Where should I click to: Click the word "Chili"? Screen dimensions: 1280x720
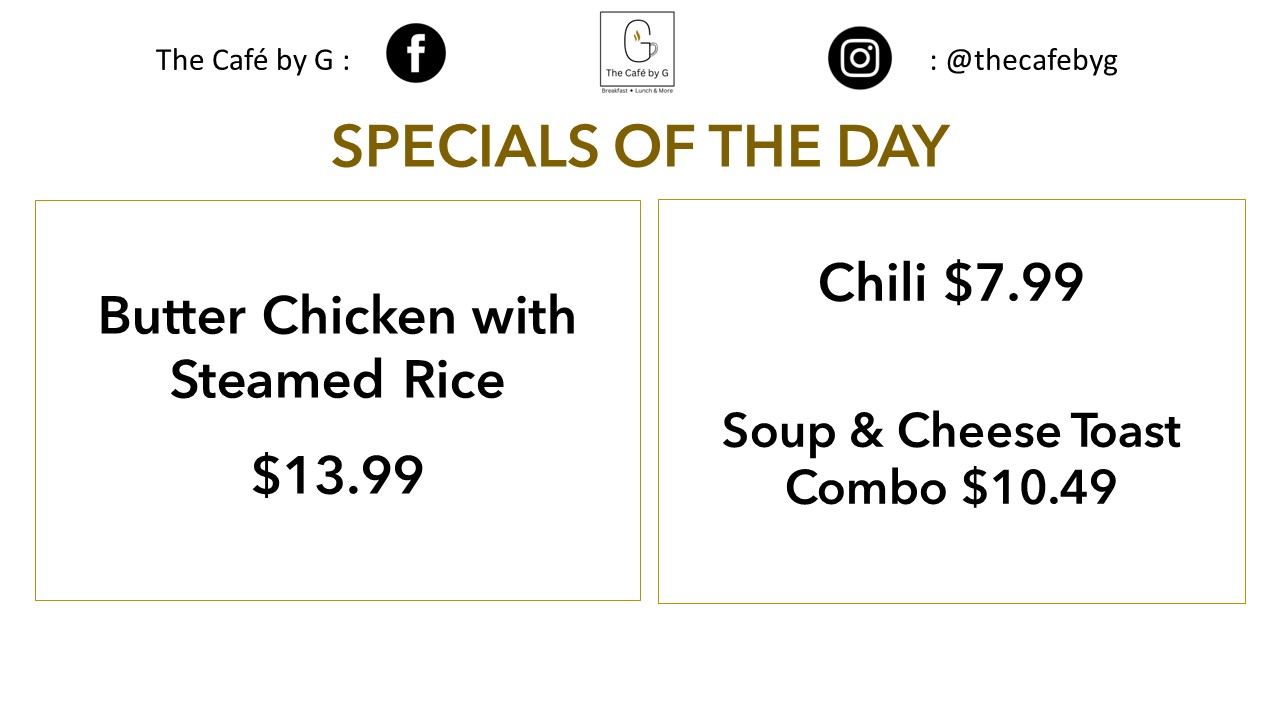872,283
